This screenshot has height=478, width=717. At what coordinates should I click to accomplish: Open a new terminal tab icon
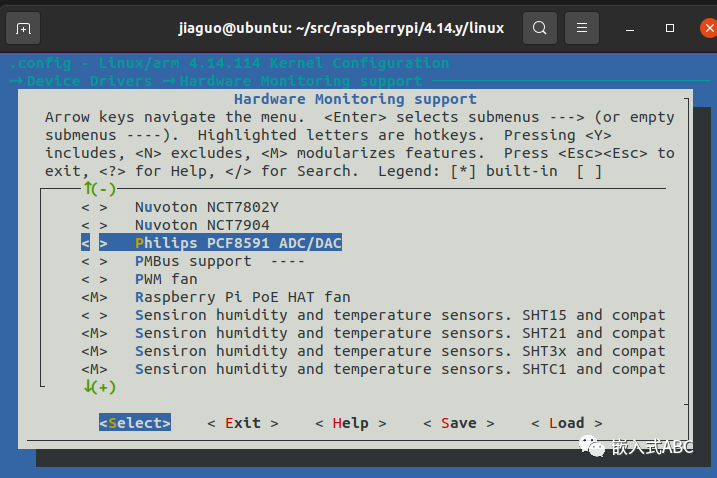tap(23, 28)
